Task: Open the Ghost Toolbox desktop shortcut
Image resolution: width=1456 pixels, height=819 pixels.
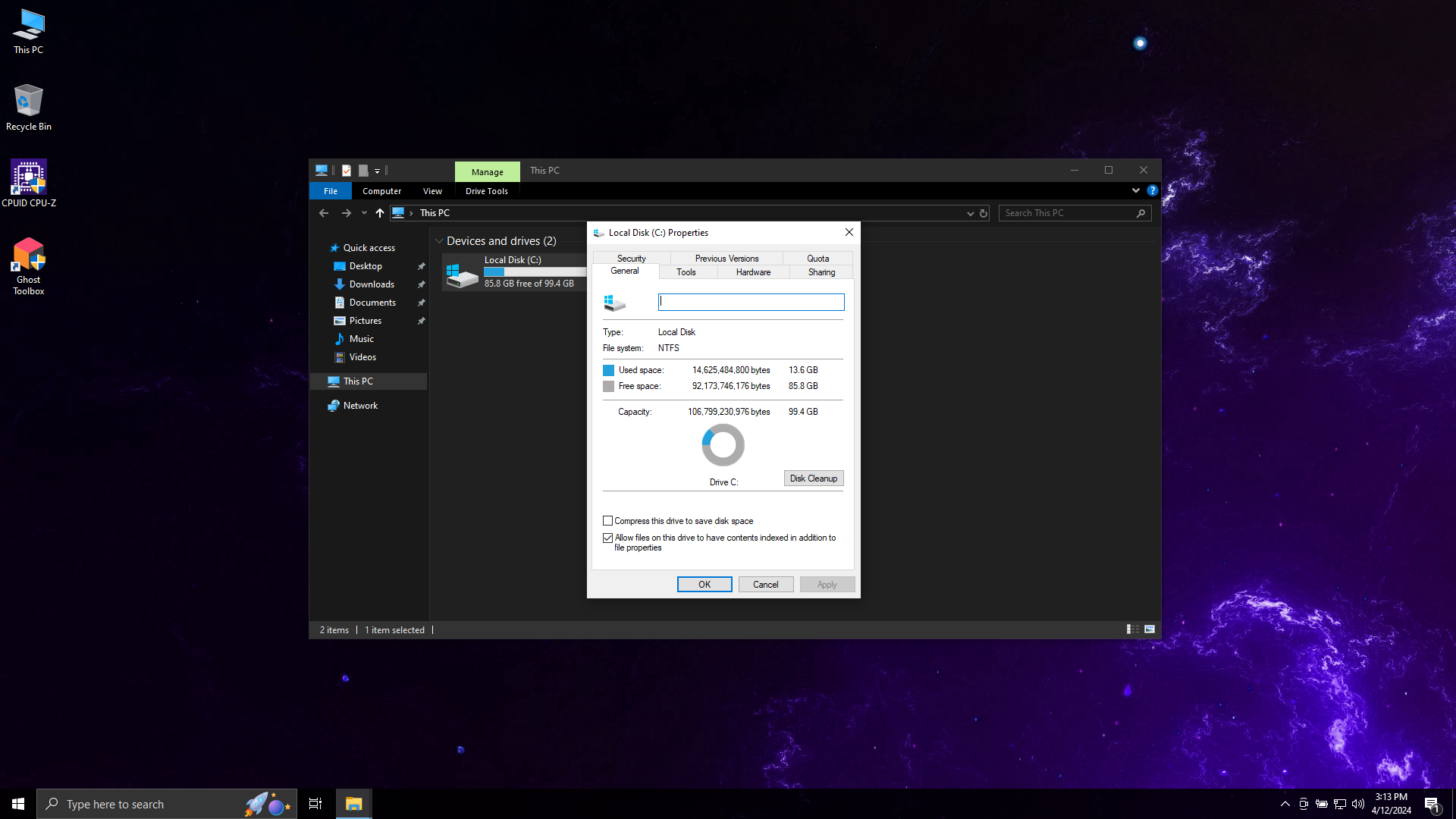Action: click(29, 256)
